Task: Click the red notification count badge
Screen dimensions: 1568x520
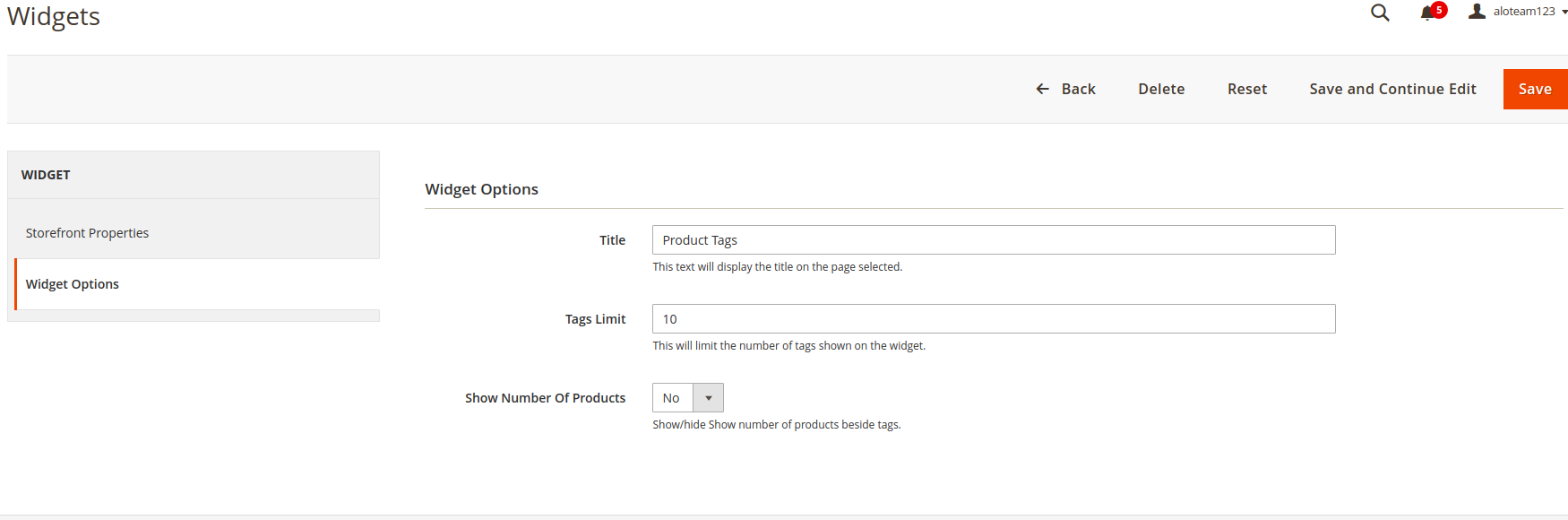Action: 1439,10
